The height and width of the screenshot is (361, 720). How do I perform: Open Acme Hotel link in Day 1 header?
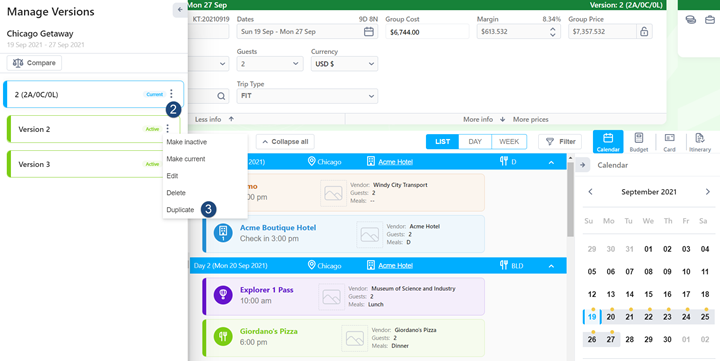[395, 162]
